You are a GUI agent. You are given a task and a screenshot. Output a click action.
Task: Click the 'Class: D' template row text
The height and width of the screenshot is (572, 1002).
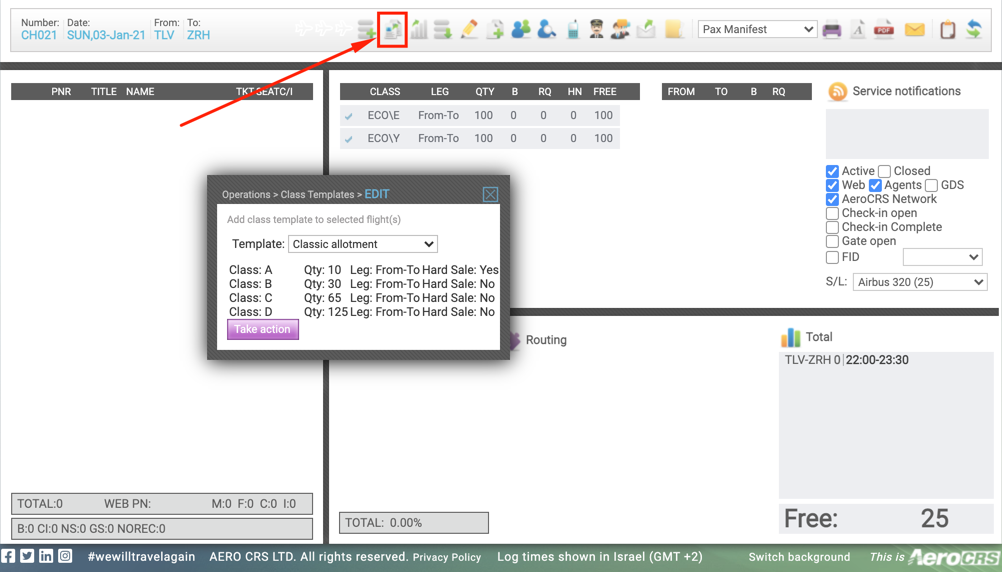(x=250, y=312)
